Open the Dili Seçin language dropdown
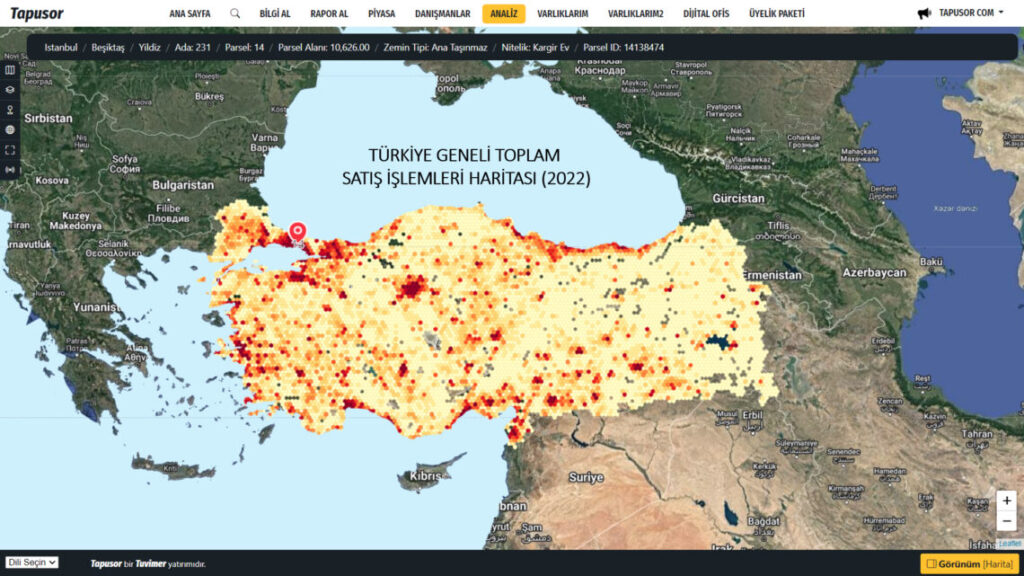Viewport: 1024px width, 576px height. [32, 562]
